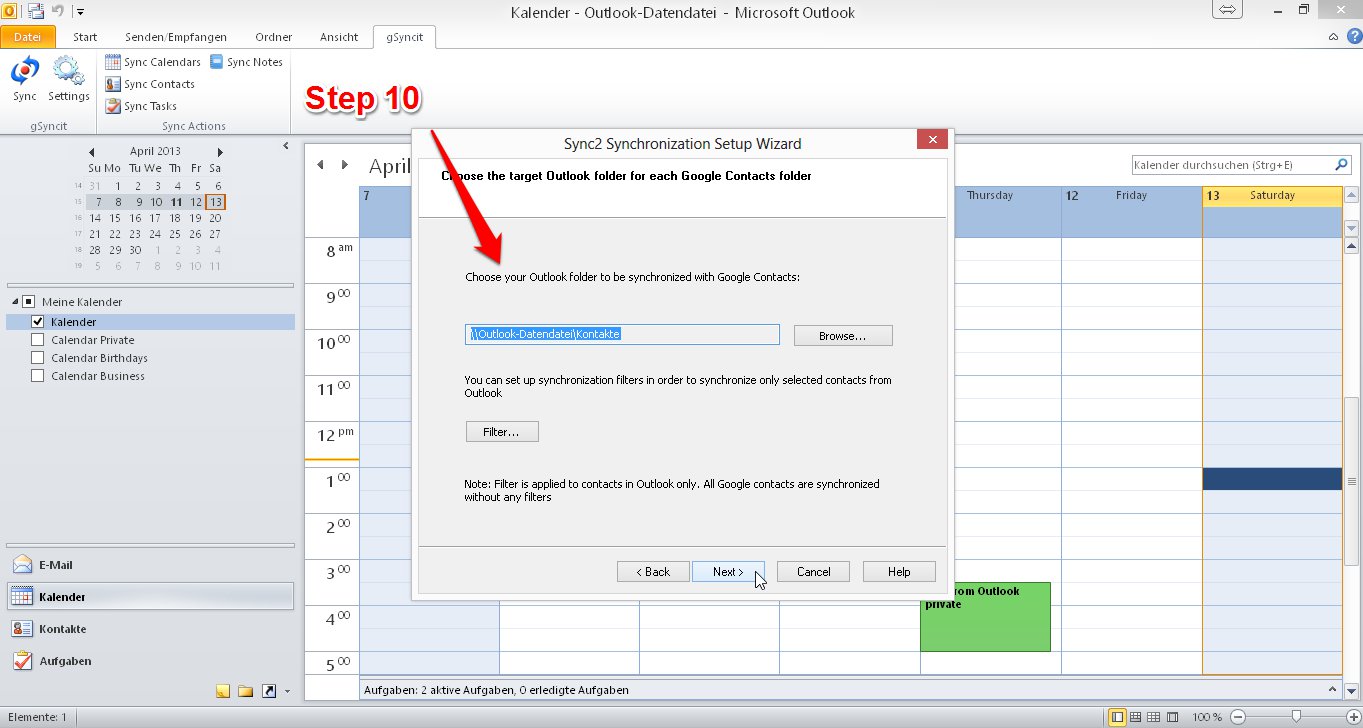
Task: Click the Sync Notes icon
Action: click(x=216, y=62)
